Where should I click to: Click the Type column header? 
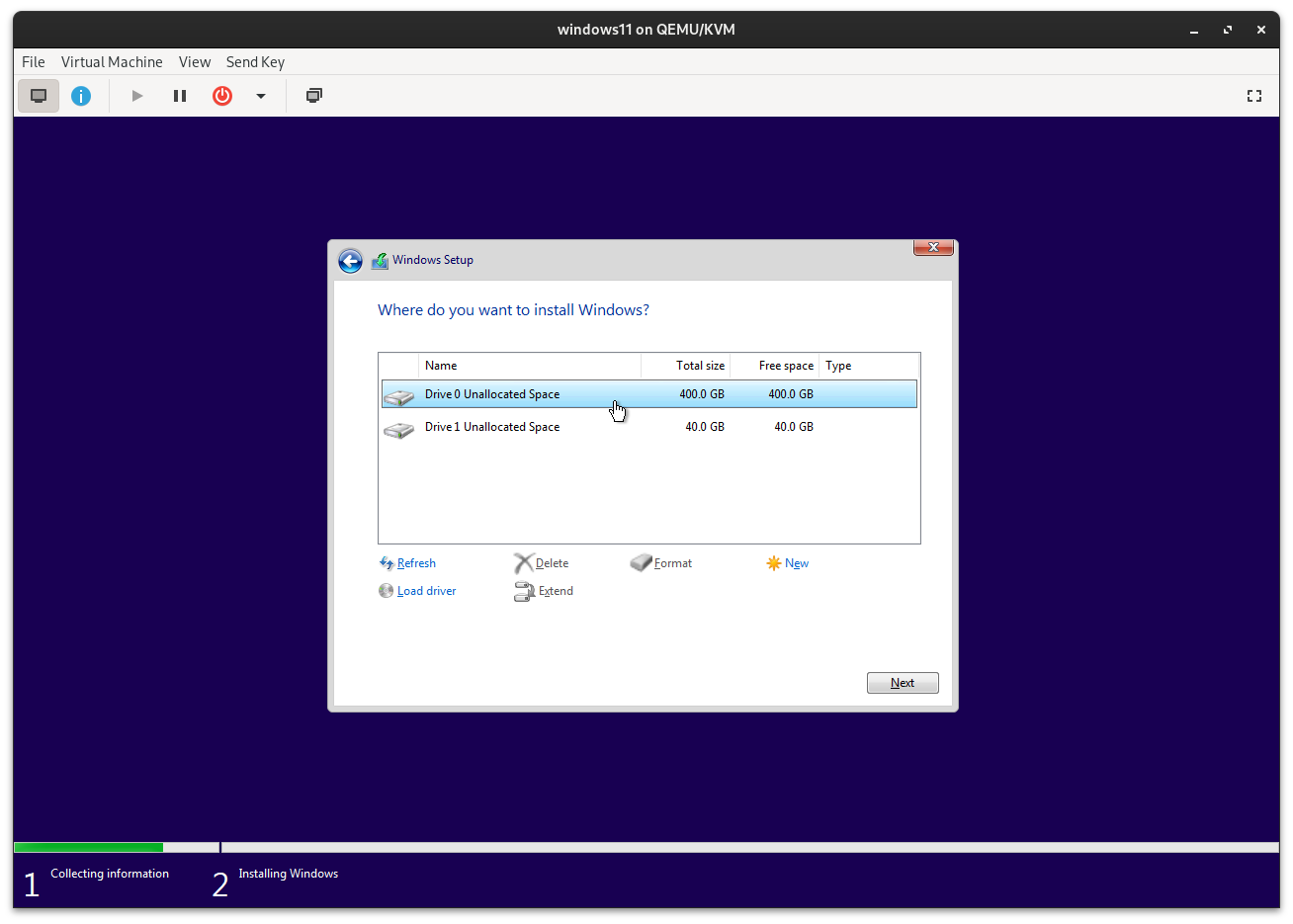(869, 366)
